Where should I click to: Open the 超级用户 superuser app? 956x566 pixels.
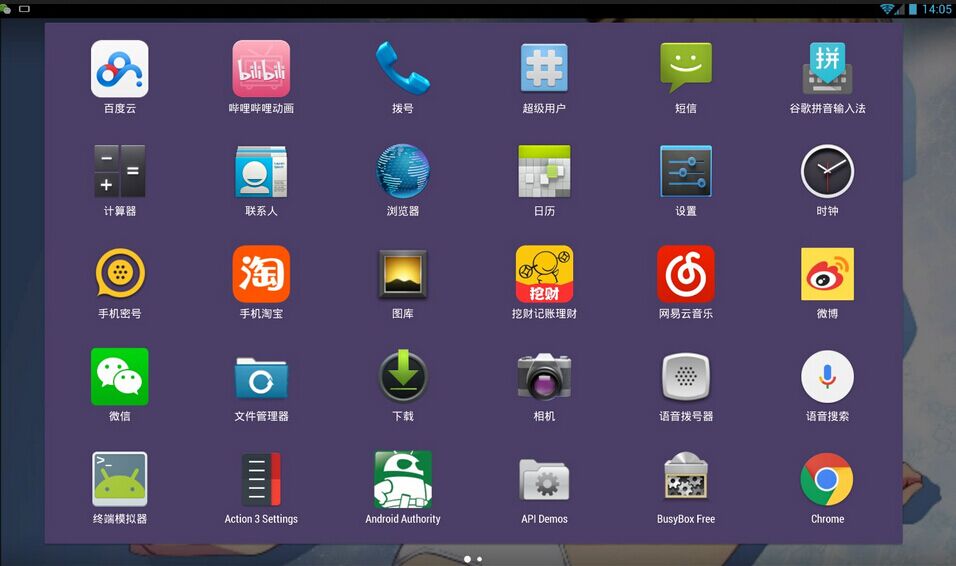(544, 68)
